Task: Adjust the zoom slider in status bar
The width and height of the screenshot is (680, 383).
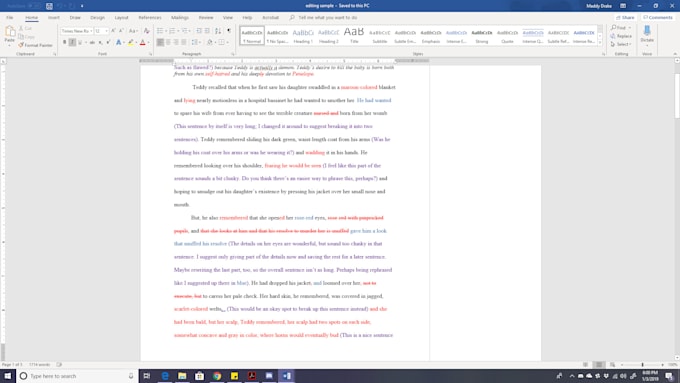Action: point(642,365)
